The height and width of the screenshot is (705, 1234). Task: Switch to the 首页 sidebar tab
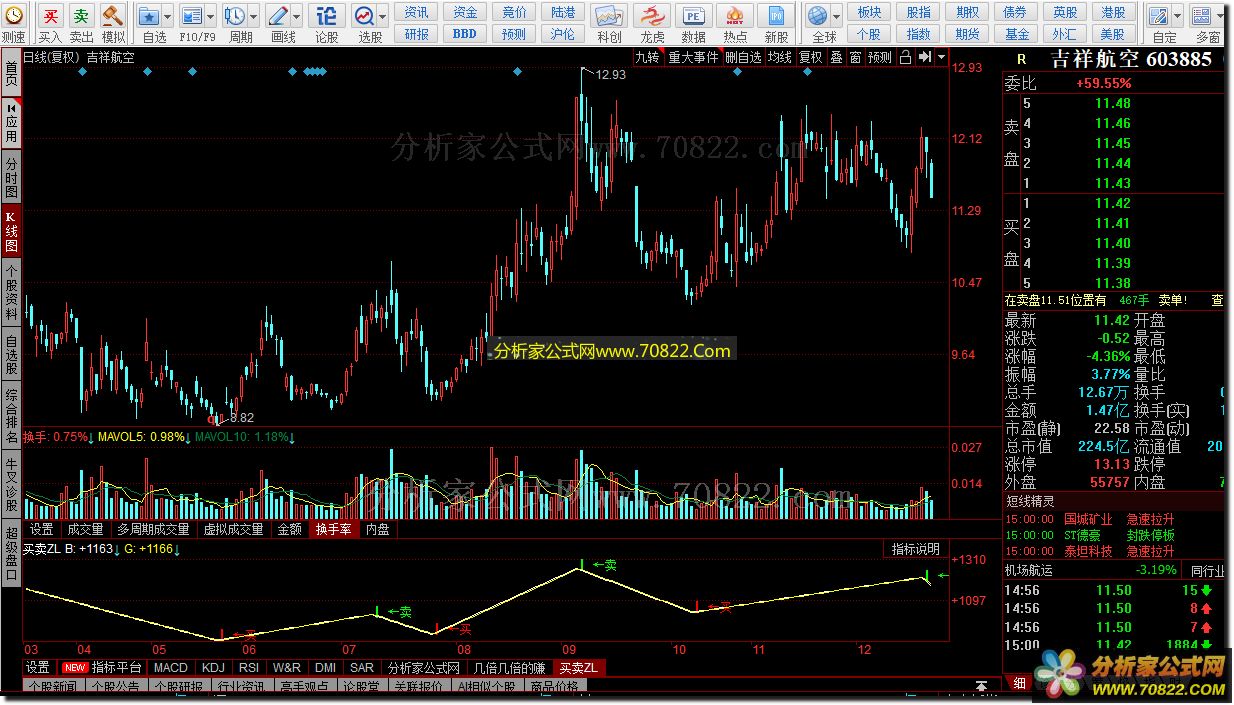(x=11, y=72)
